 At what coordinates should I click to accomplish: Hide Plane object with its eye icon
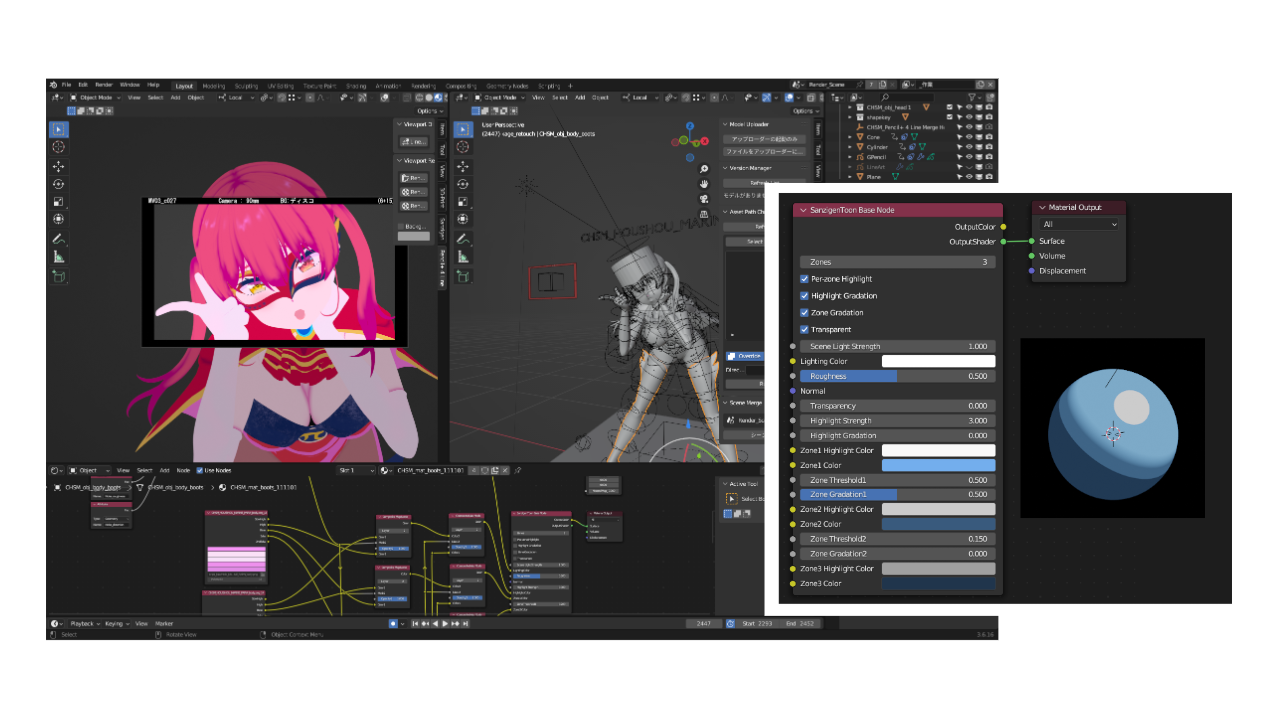(969, 176)
